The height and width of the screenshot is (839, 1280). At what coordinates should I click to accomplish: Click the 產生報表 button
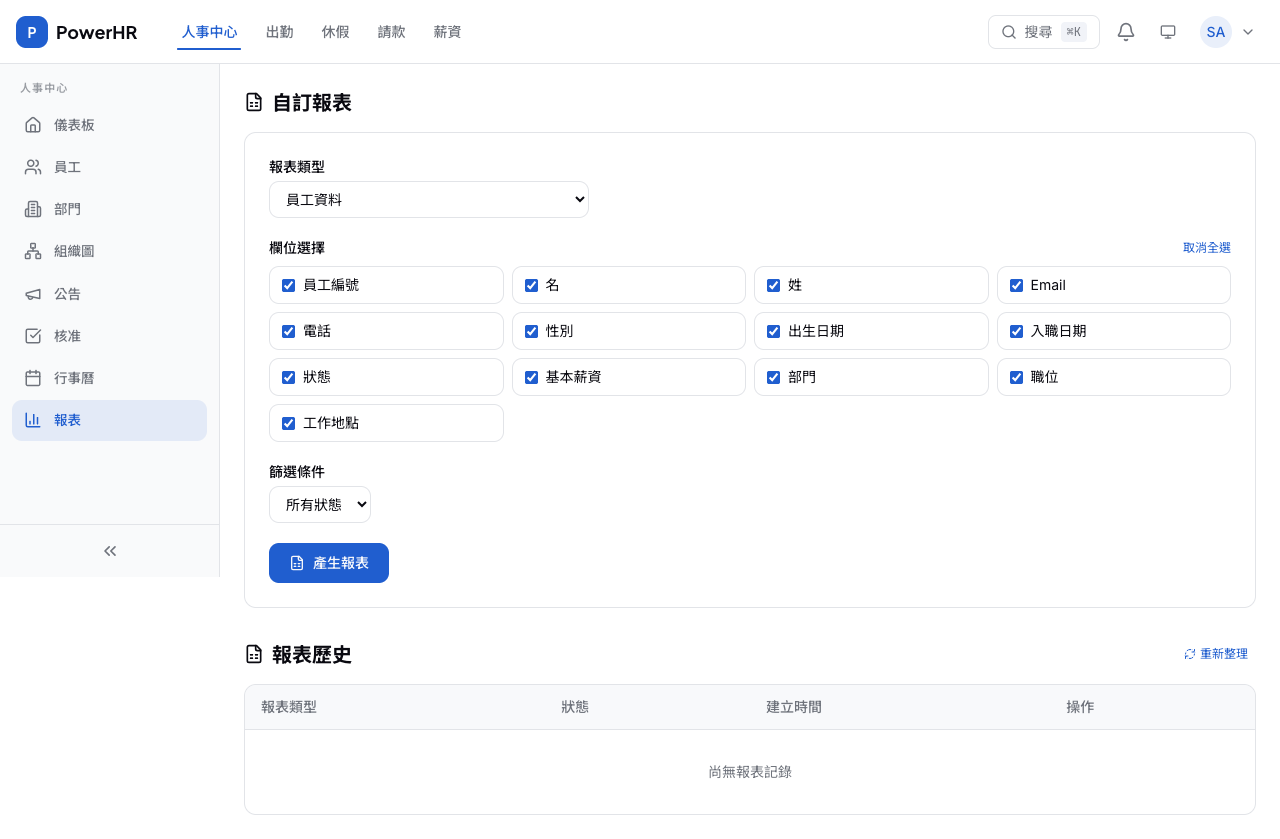point(328,563)
